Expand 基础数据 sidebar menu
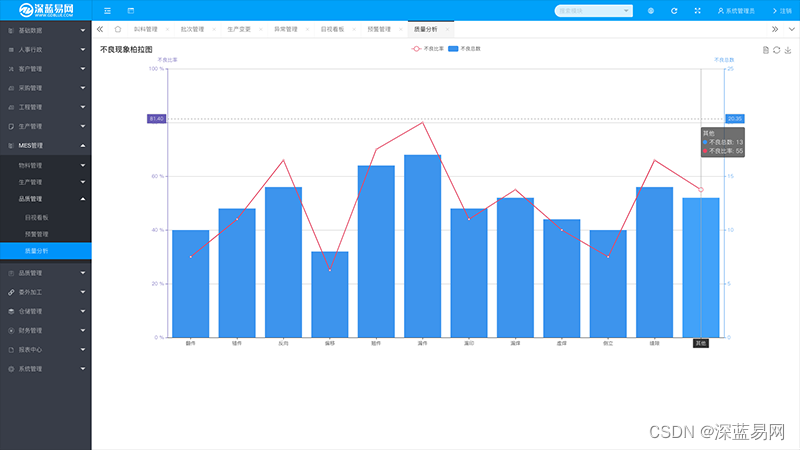 pos(45,31)
